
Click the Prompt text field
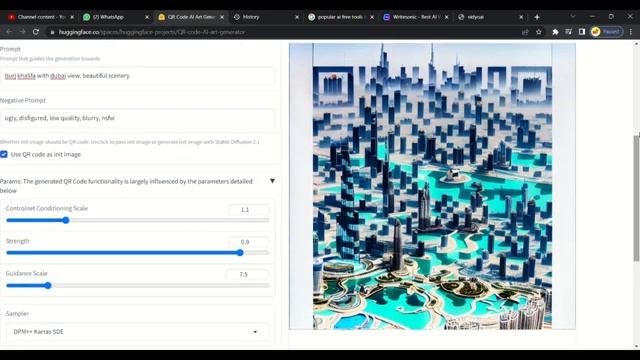(x=138, y=76)
